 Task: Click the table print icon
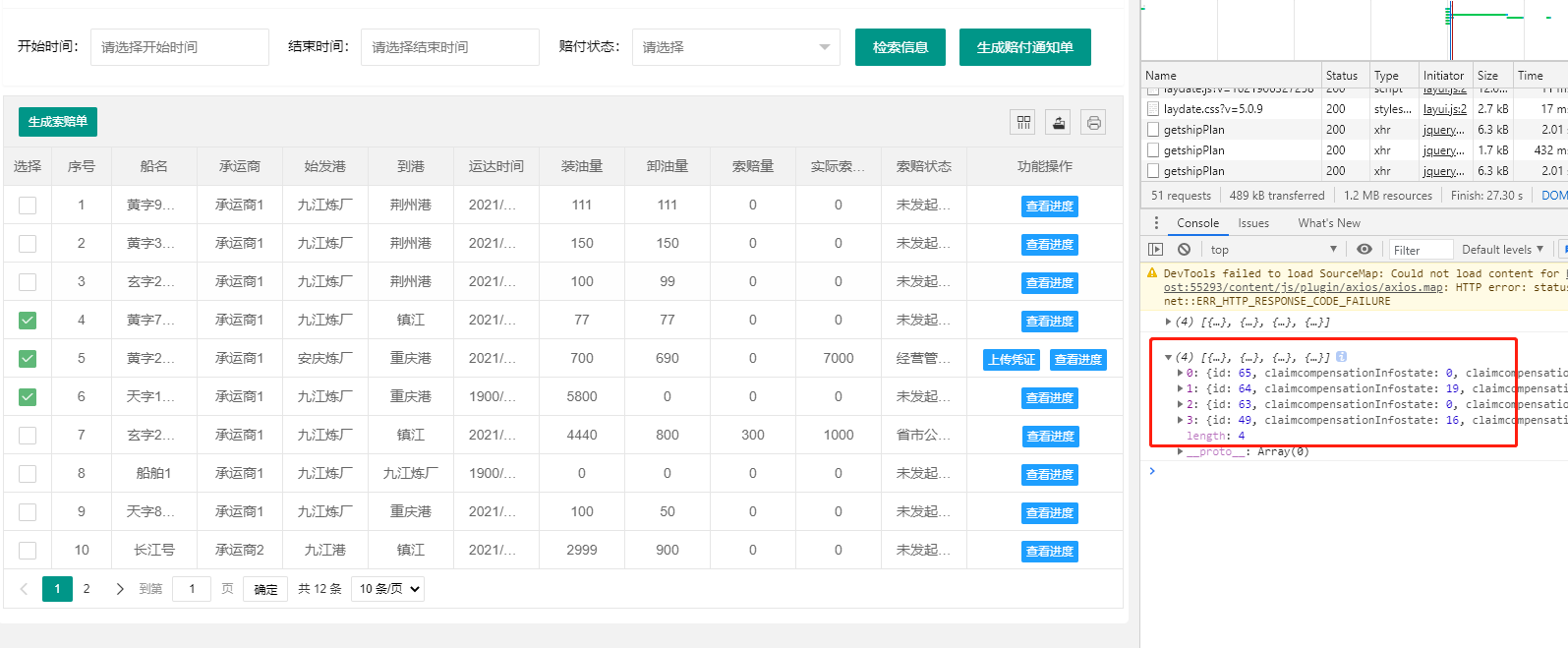1093,122
